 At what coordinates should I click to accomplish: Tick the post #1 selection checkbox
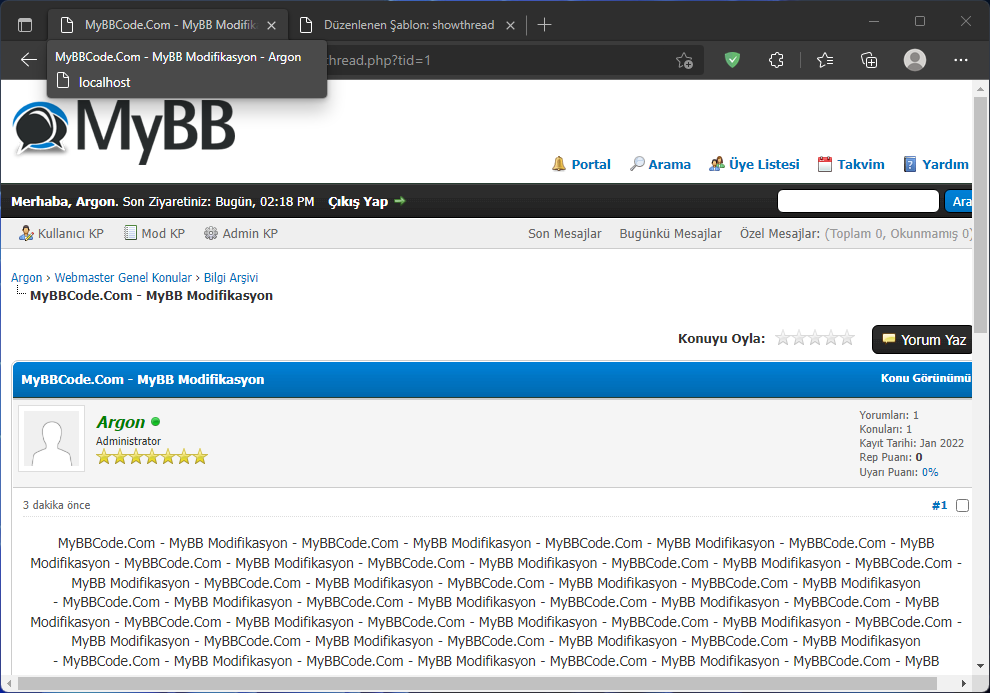pyautogui.click(x=962, y=506)
